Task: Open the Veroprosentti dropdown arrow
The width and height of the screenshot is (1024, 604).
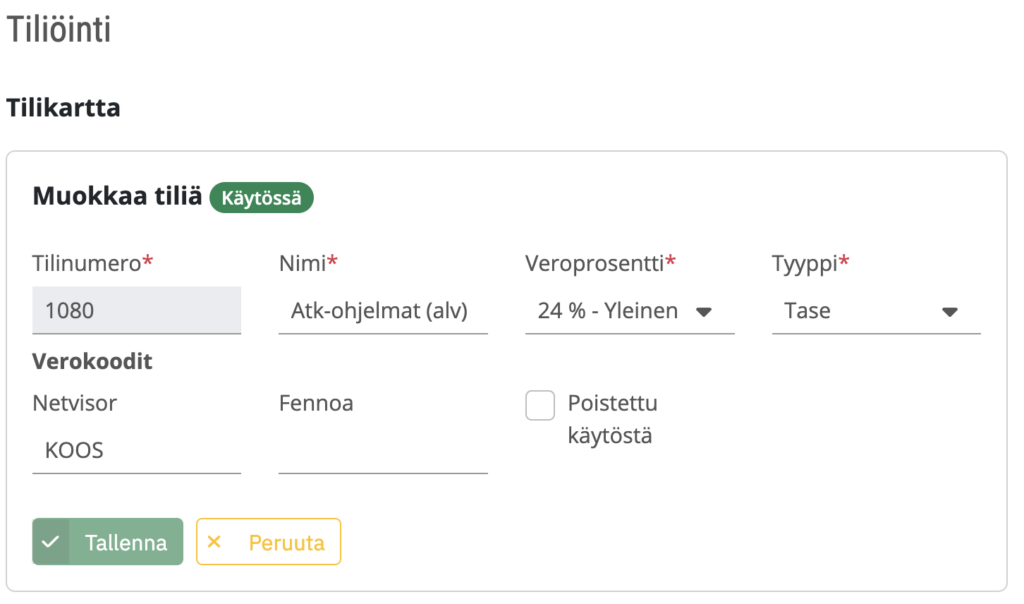Action: coord(703,311)
